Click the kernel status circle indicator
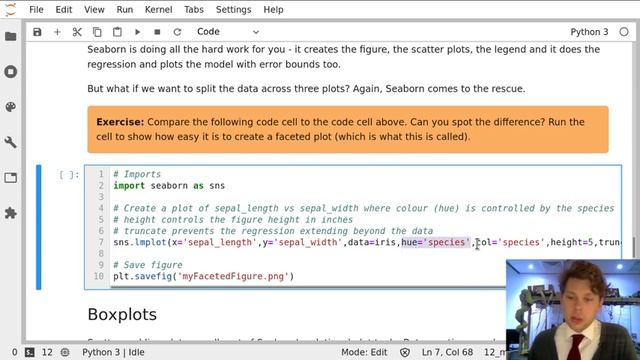 click(x=624, y=32)
